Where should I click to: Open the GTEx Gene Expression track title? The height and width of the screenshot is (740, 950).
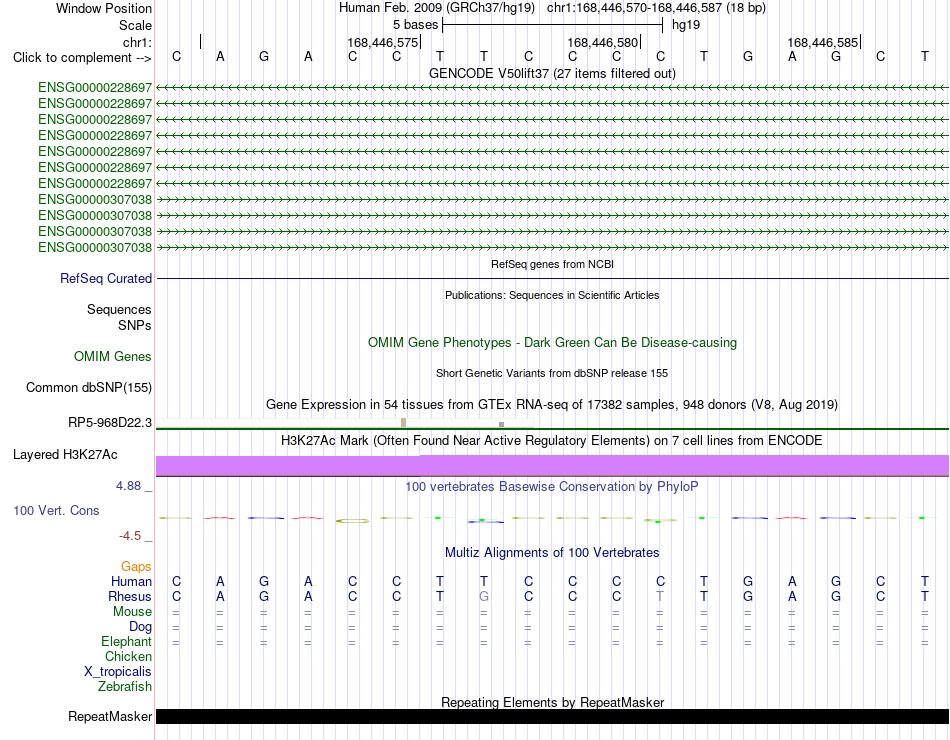[552, 404]
